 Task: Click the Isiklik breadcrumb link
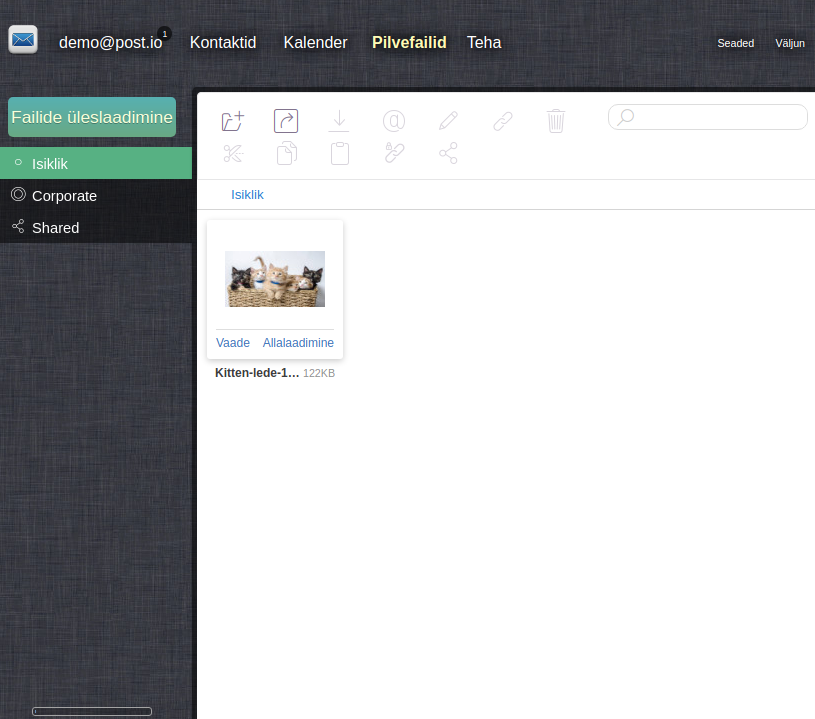(x=247, y=194)
